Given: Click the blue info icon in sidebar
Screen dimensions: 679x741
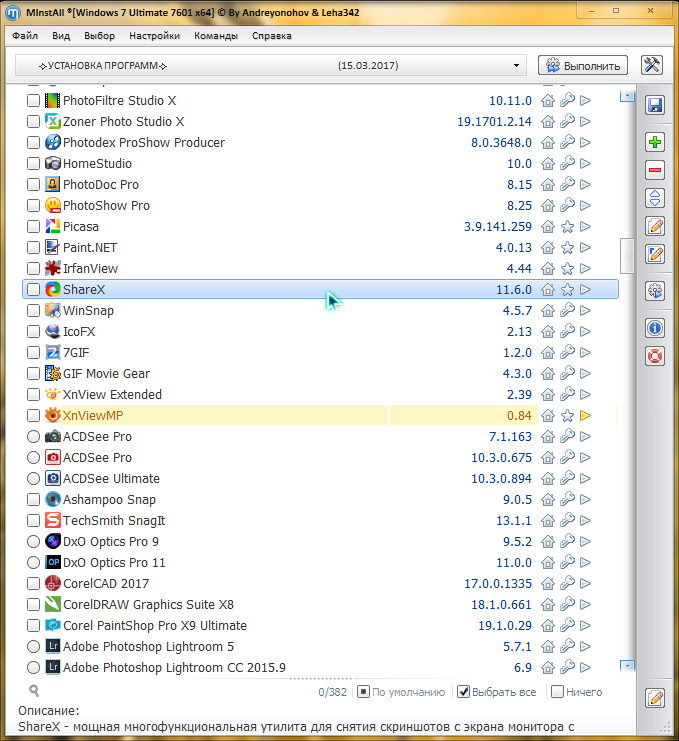Looking at the screenshot, I should 655,327.
